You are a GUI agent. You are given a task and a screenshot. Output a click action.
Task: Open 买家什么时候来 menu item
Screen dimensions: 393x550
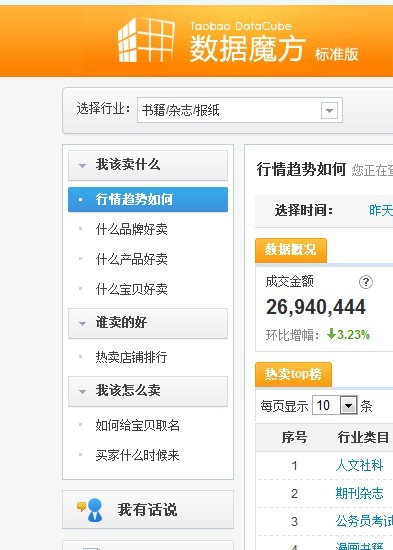tap(138, 455)
